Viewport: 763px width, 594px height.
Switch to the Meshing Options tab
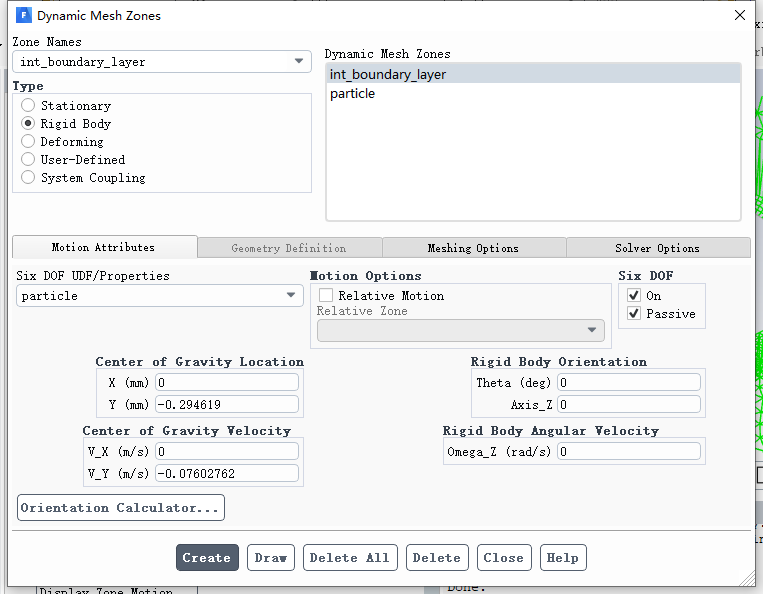(473, 248)
